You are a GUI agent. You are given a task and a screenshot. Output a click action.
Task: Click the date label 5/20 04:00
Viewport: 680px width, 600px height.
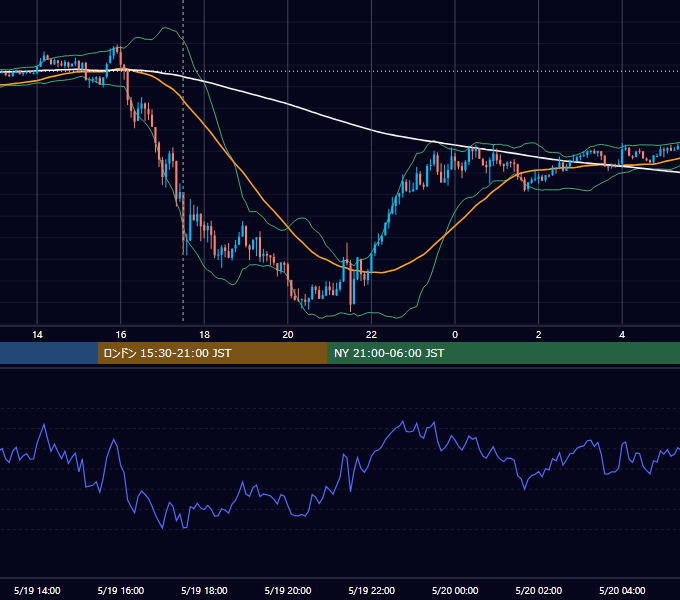pos(622,590)
